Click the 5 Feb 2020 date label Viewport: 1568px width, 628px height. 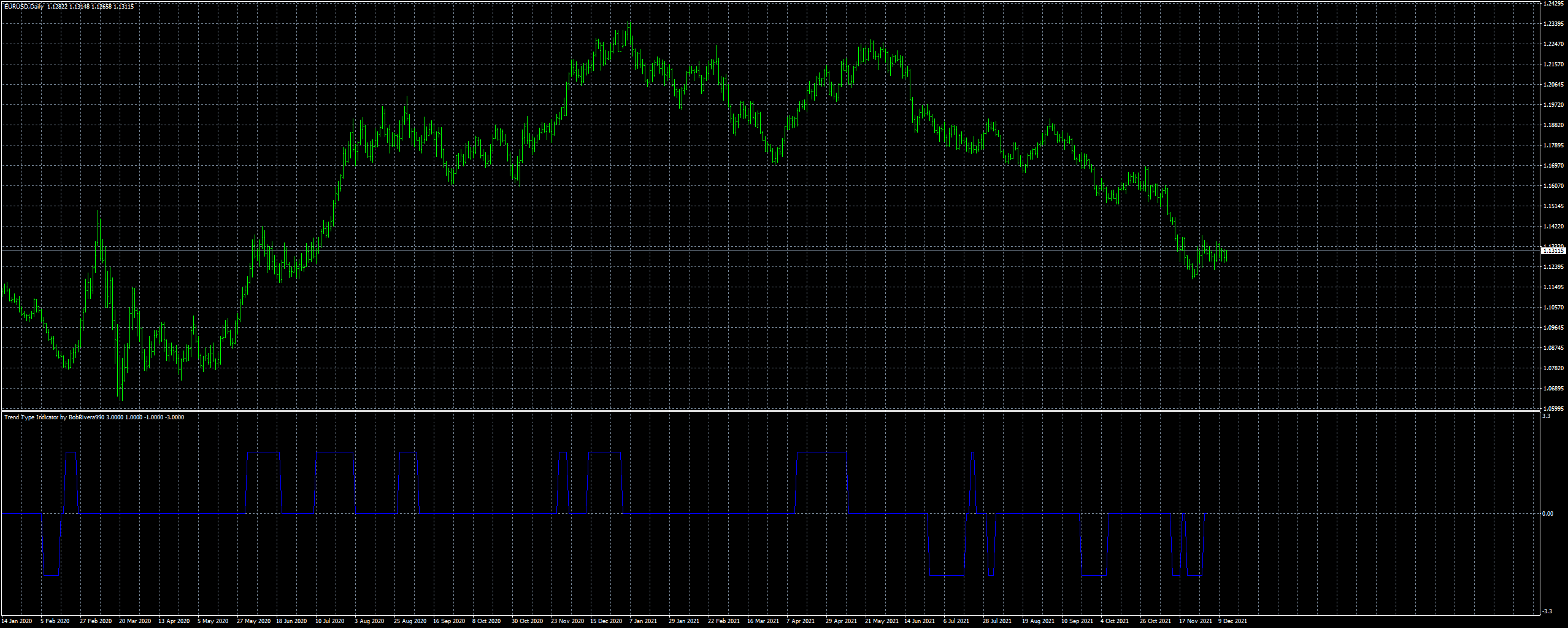coord(55,621)
